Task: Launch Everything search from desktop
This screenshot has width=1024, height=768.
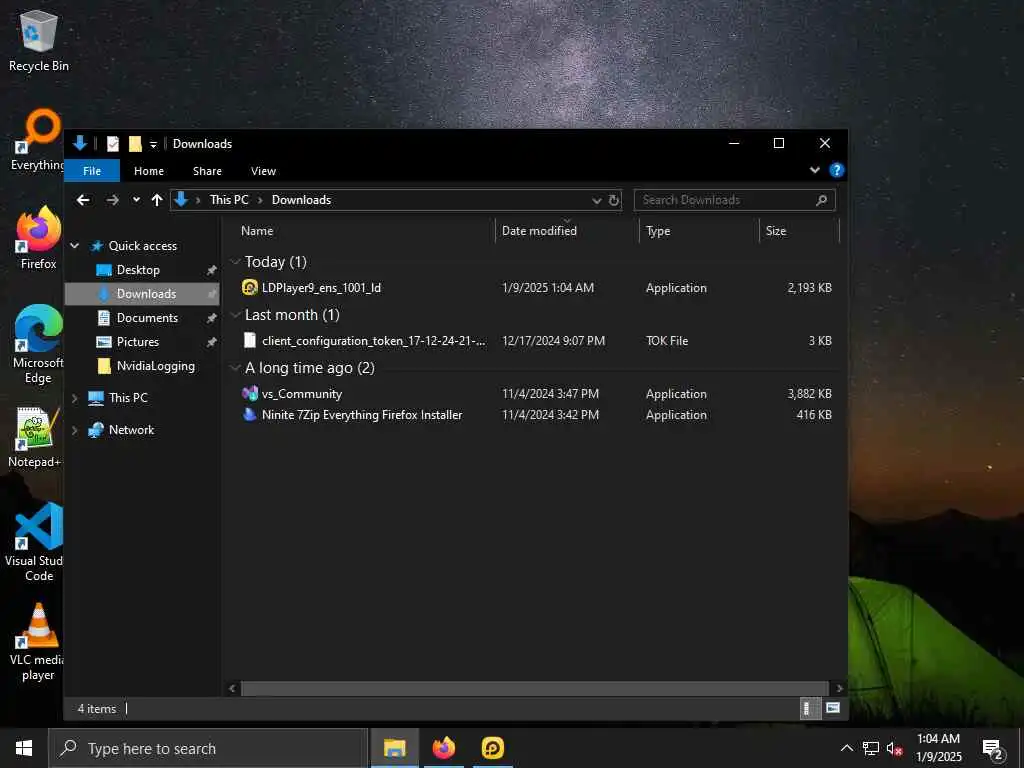Action: pyautogui.click(x=38, y=140)
